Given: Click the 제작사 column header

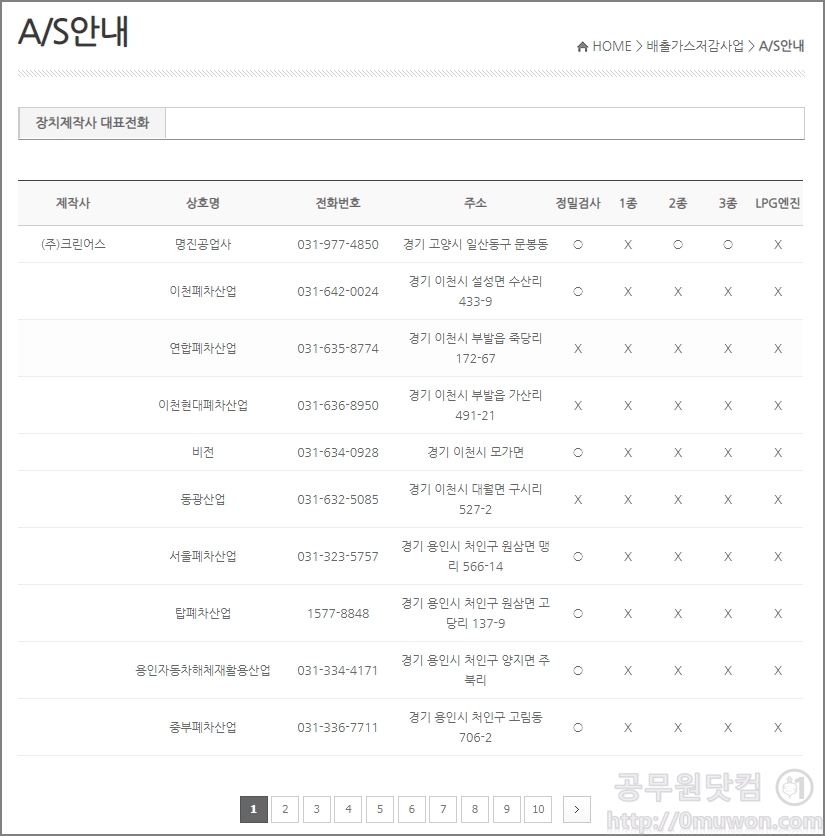Looking at the screenshot, I should [73, 203].
